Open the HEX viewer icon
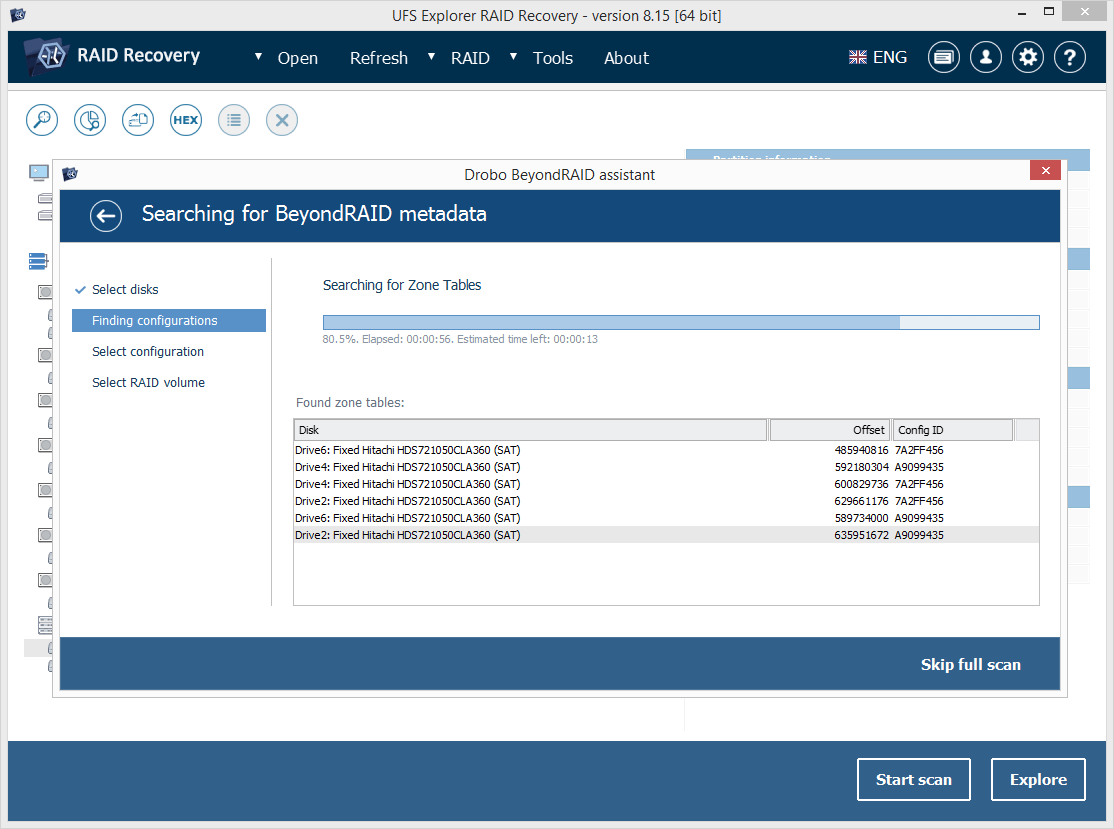The width and height of the screenshot is (1114, 829). tap(185, 120)
